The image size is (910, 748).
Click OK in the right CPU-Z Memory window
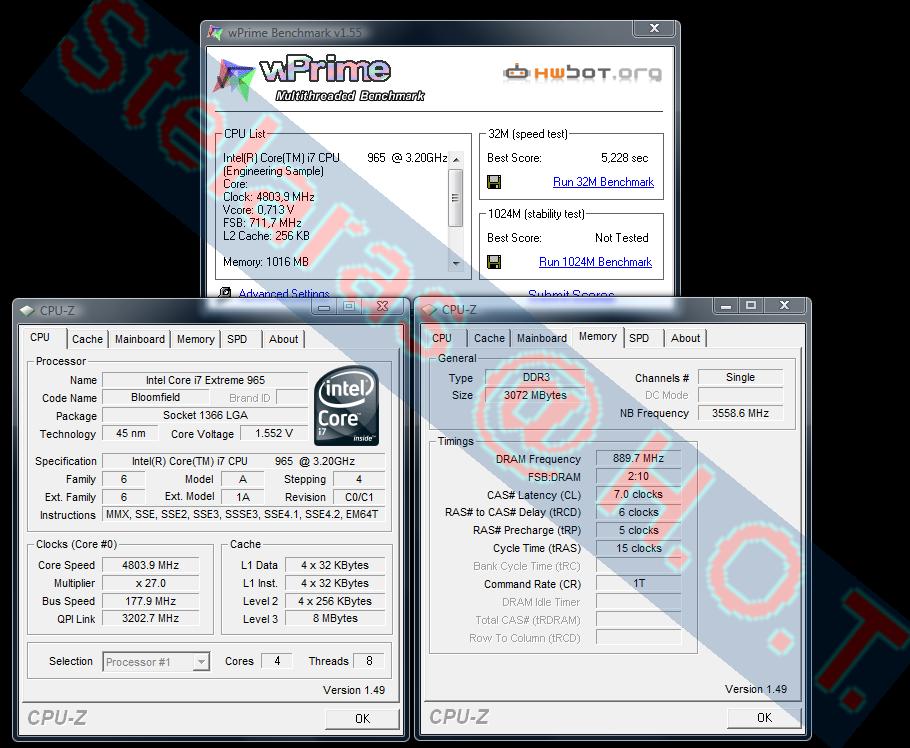click(x=764, y=718)
